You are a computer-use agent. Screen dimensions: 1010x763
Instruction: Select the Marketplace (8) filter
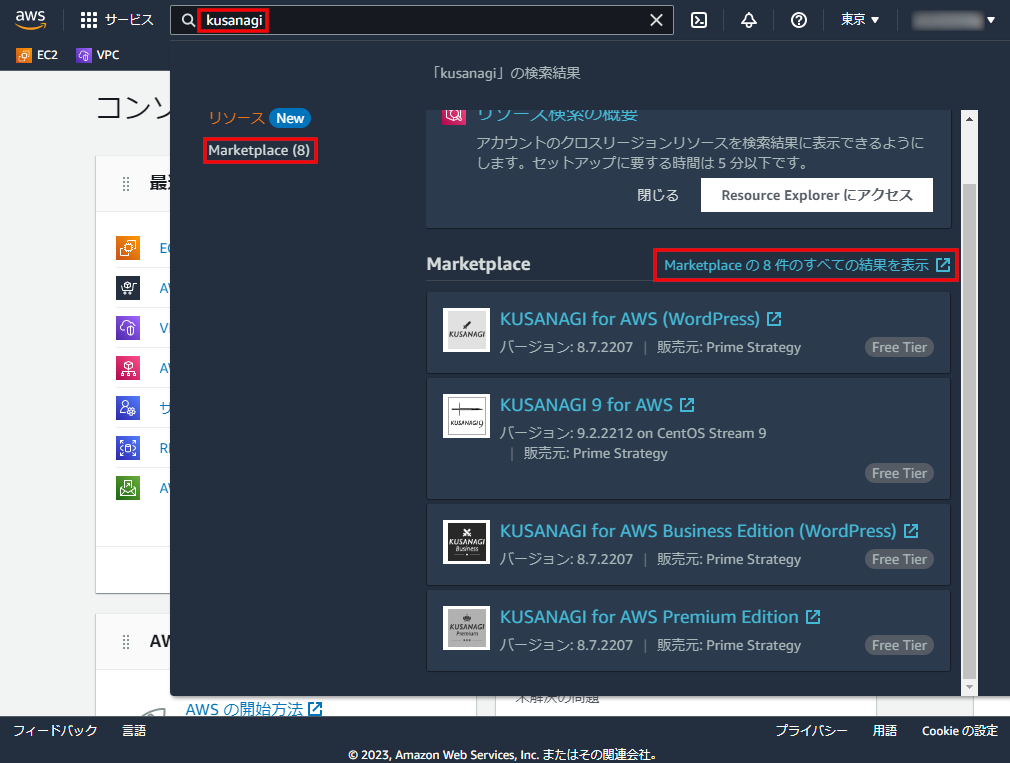tap(260, 151)
